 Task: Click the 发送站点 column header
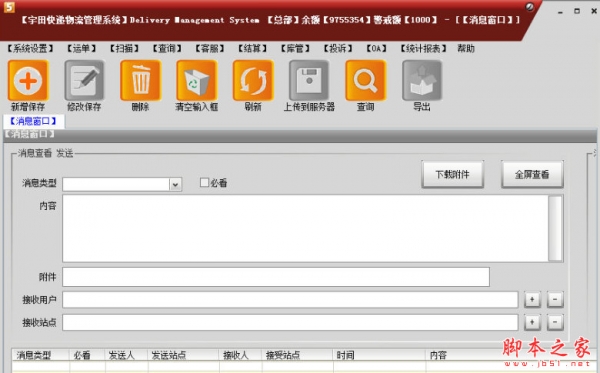(183, 355)
